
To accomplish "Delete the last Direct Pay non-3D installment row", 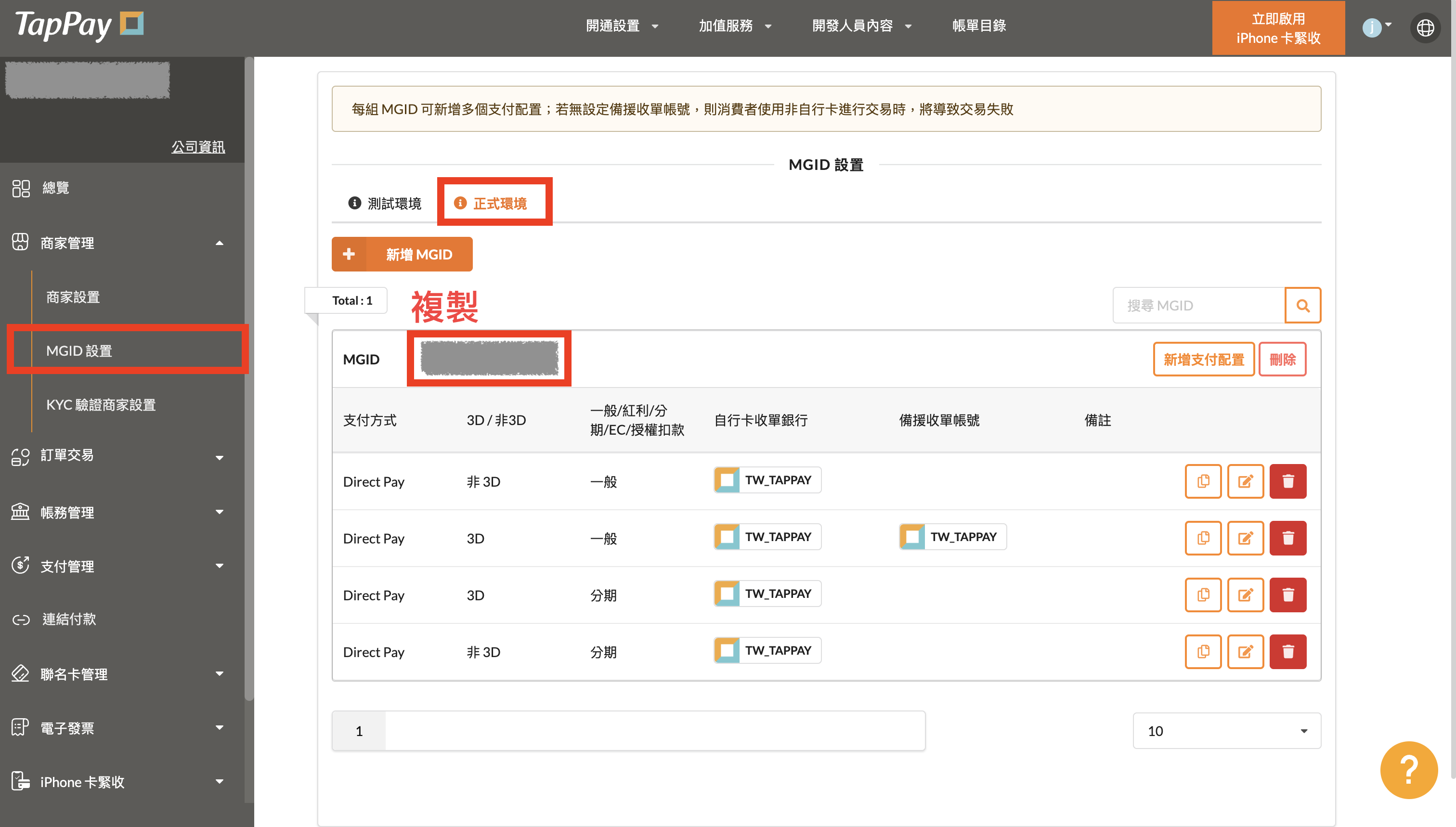I will tap(1287, 651).
